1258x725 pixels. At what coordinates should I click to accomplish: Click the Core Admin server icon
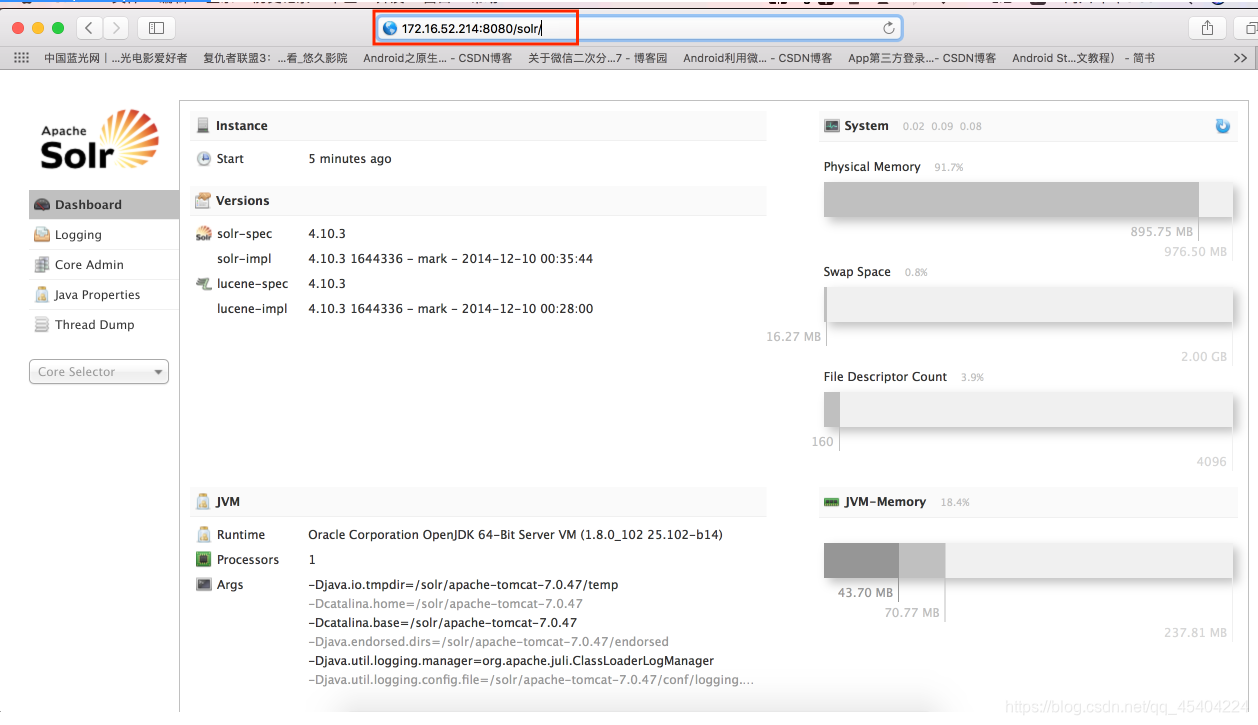tap(42, 264)
